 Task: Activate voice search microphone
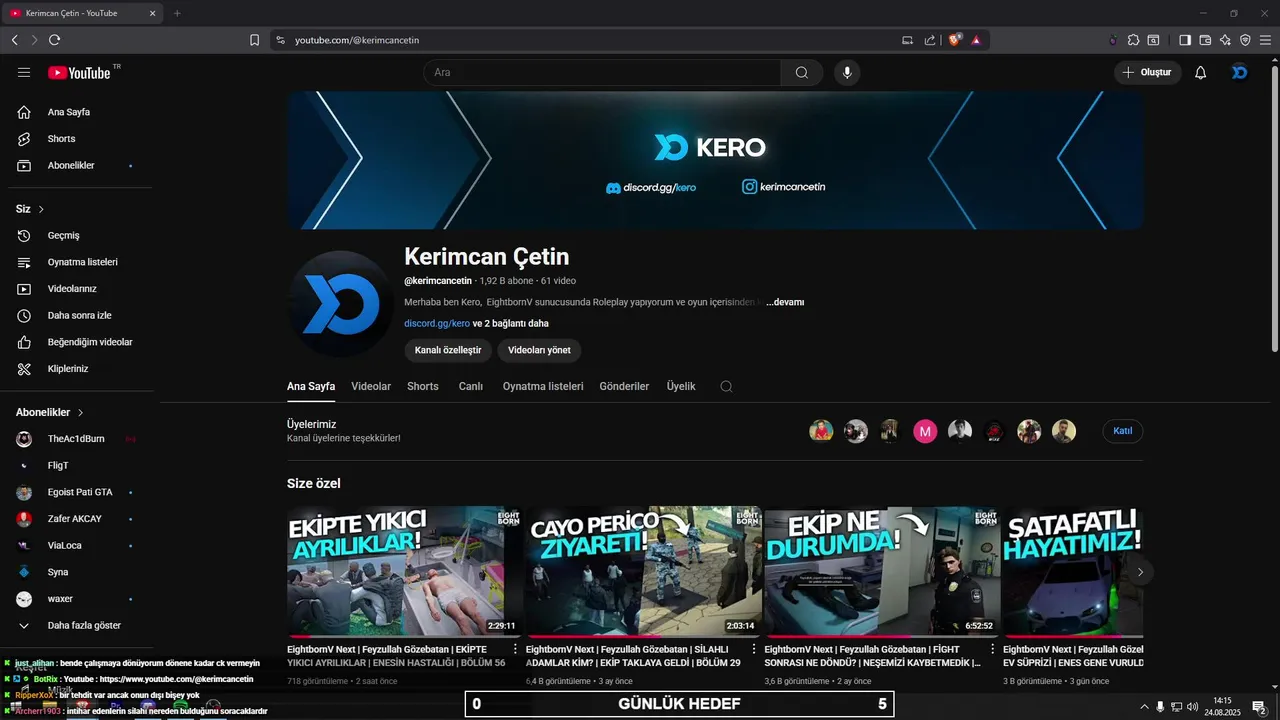[847, 72]
